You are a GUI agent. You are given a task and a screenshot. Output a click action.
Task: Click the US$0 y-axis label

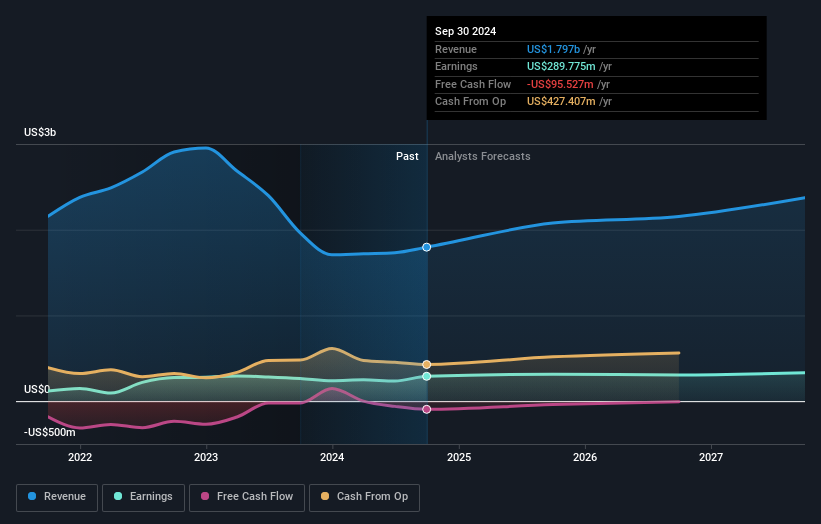click(37, 389)
